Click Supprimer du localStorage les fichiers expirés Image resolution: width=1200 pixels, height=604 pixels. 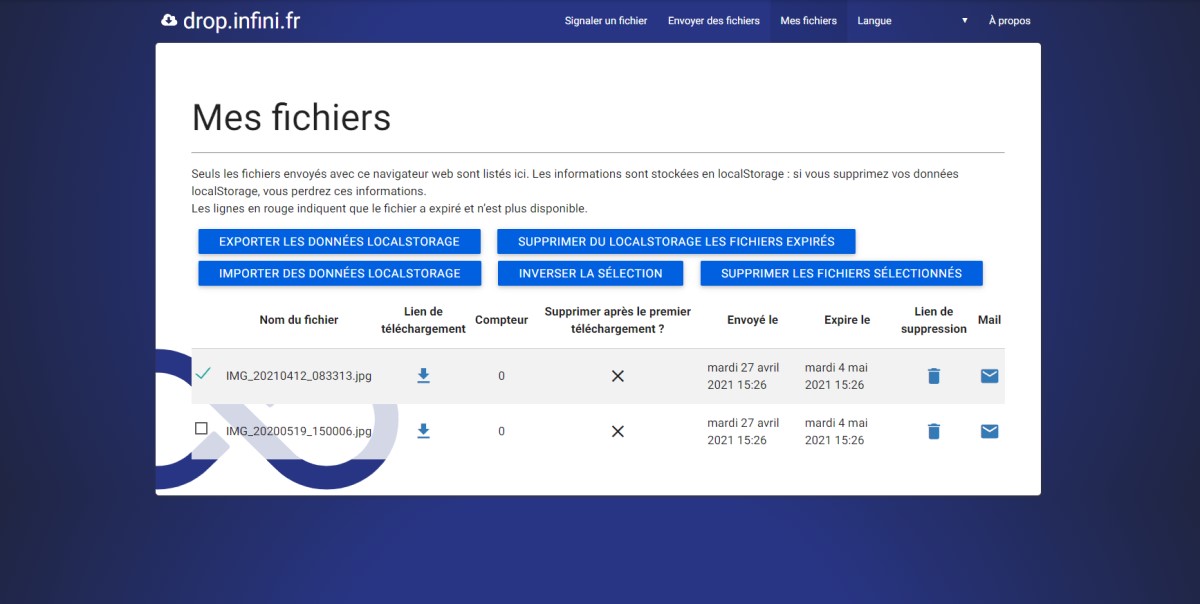pyautogui.click(x=678, y=242)
